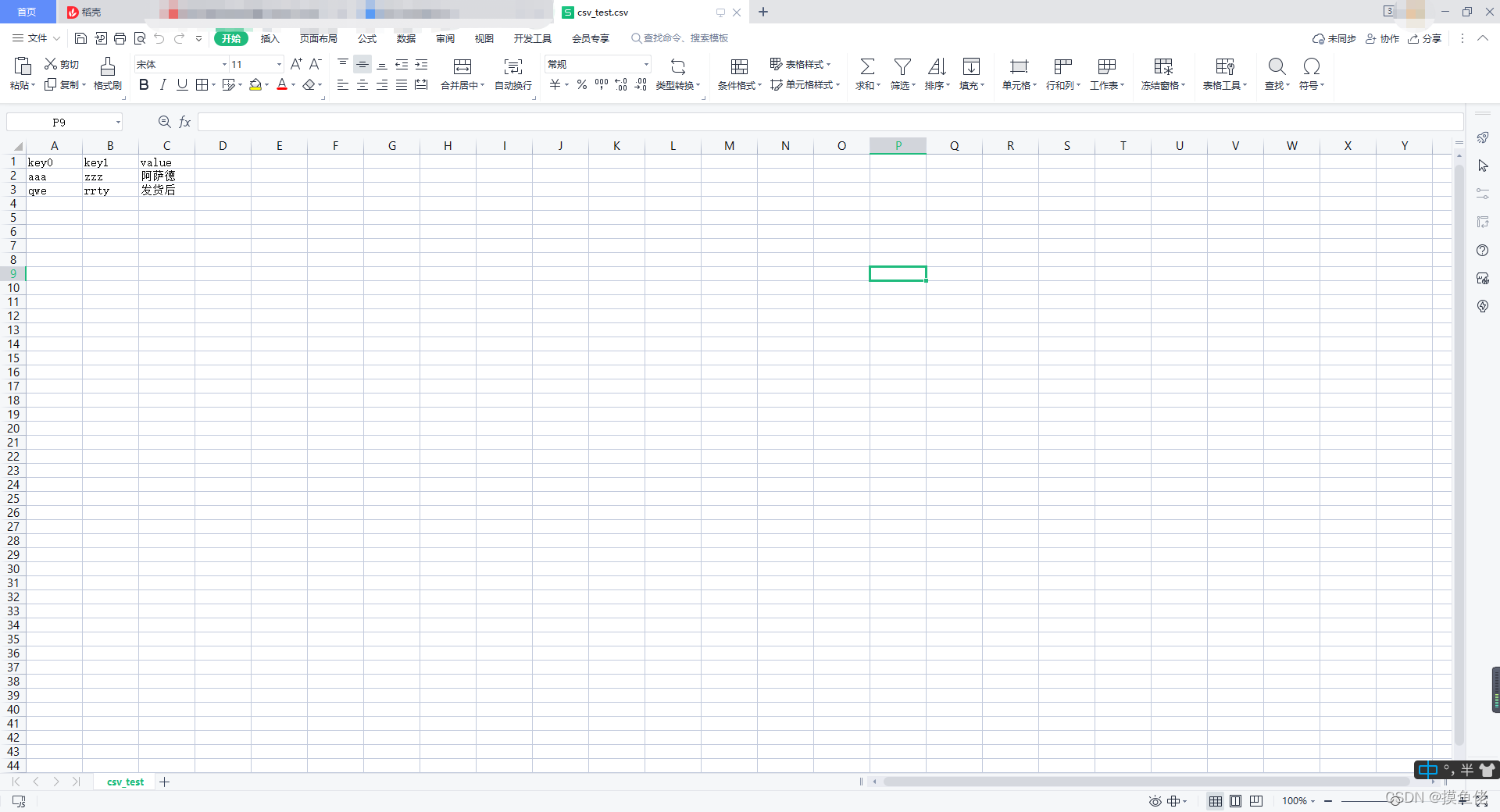Open the Cell Style (单元格样式) dropdown
Screen dimensions: 1500x812
(805, 84)
